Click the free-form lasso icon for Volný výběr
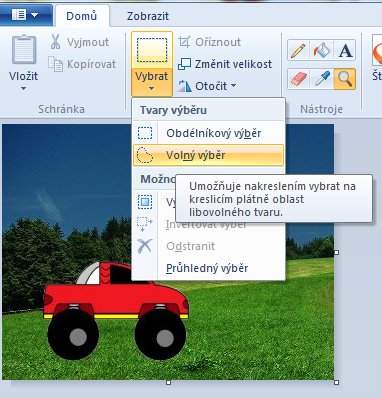 pyautogui.click(x=145, y=155)
